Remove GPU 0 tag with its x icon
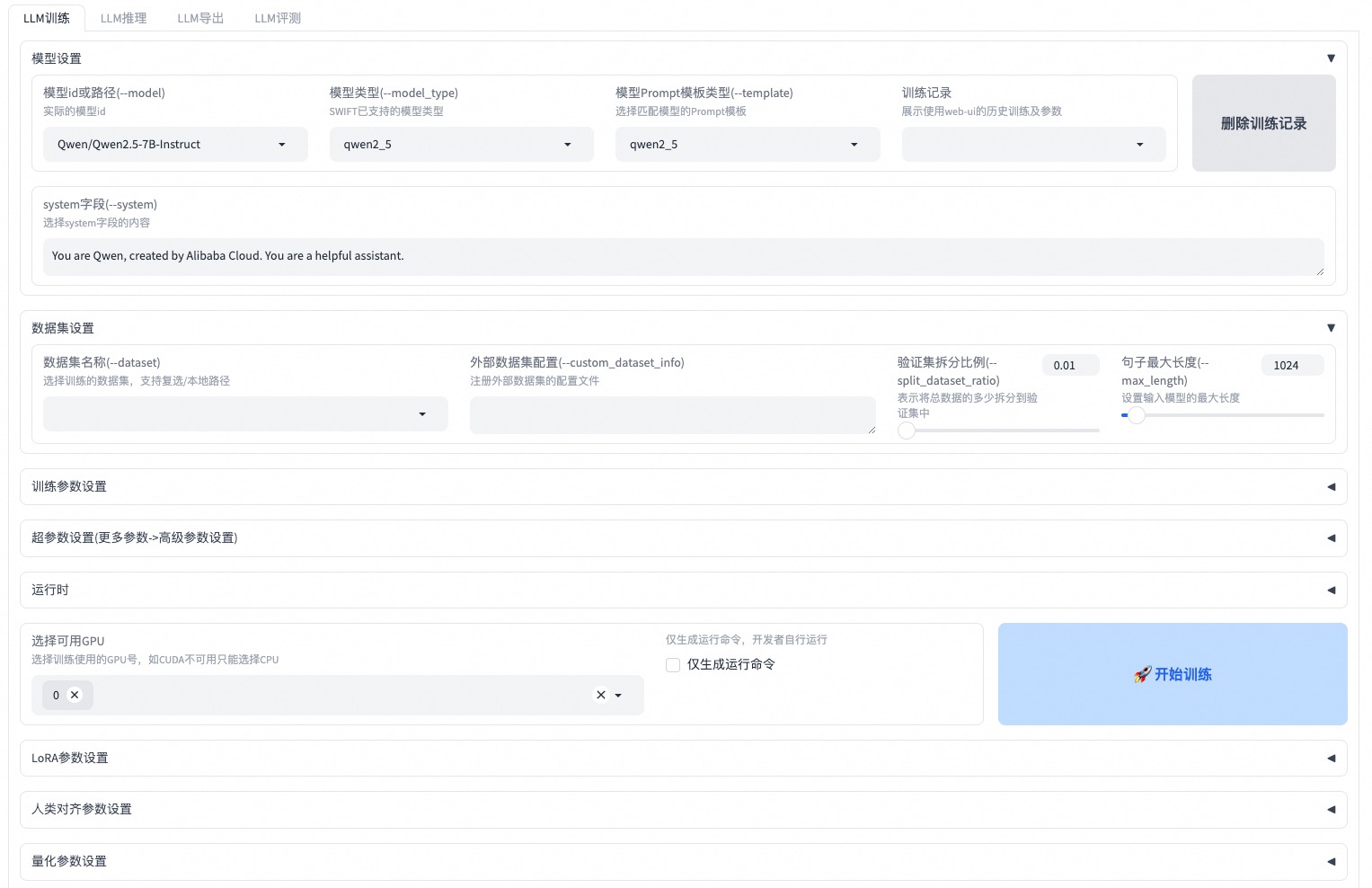Viewport: 1372px width, 888px height. click(75, 695)
